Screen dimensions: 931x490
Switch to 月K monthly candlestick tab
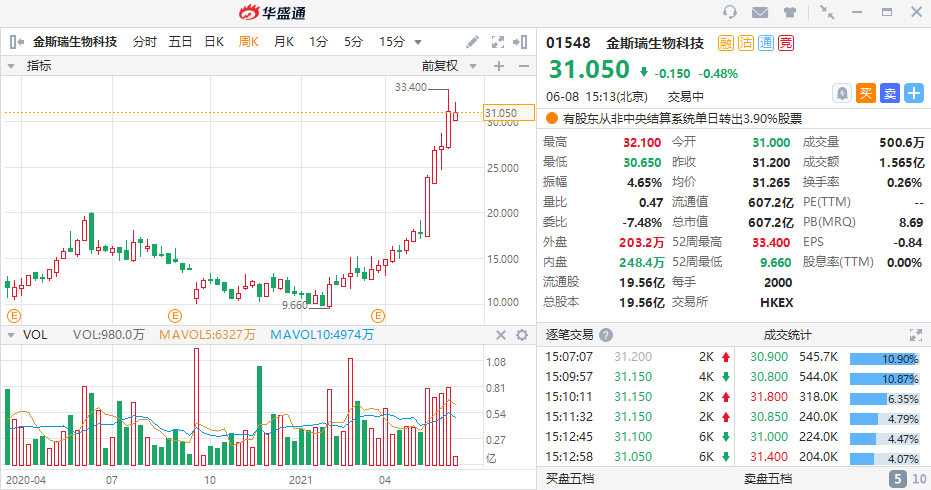[x=284, y=42]
